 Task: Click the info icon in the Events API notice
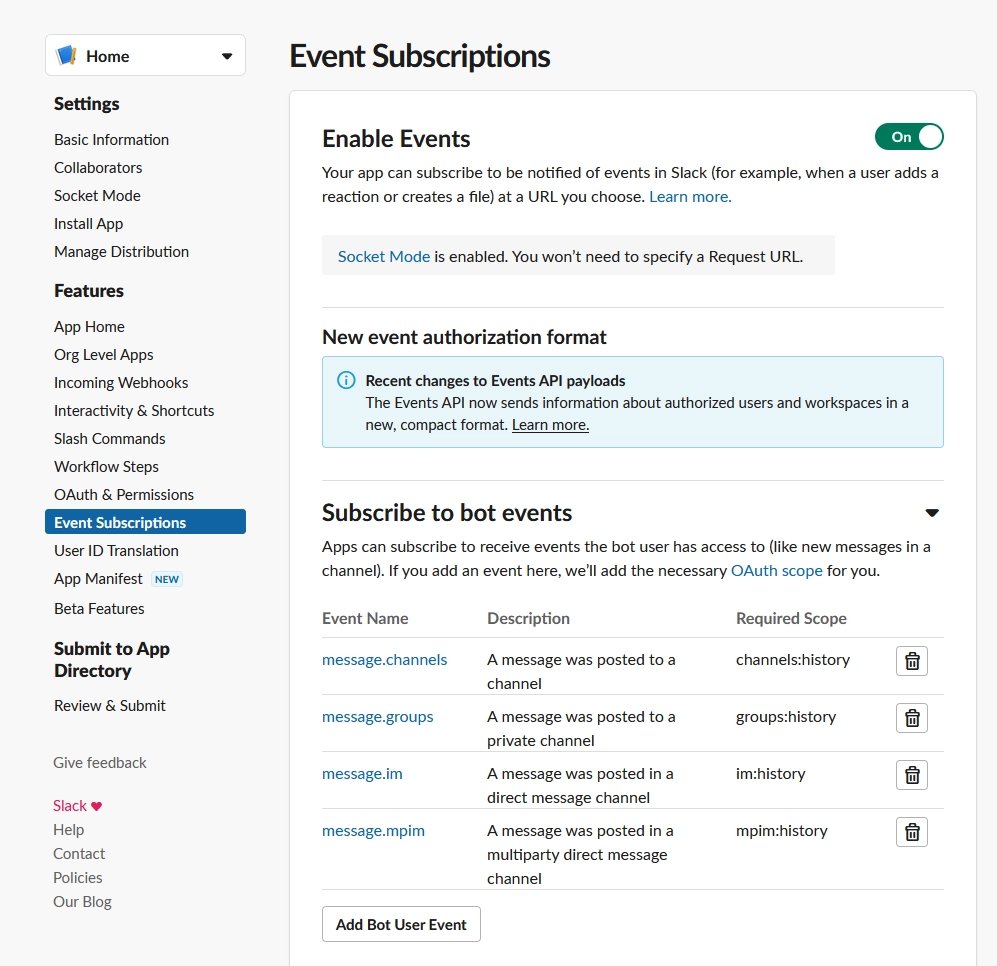click(345, 381)
